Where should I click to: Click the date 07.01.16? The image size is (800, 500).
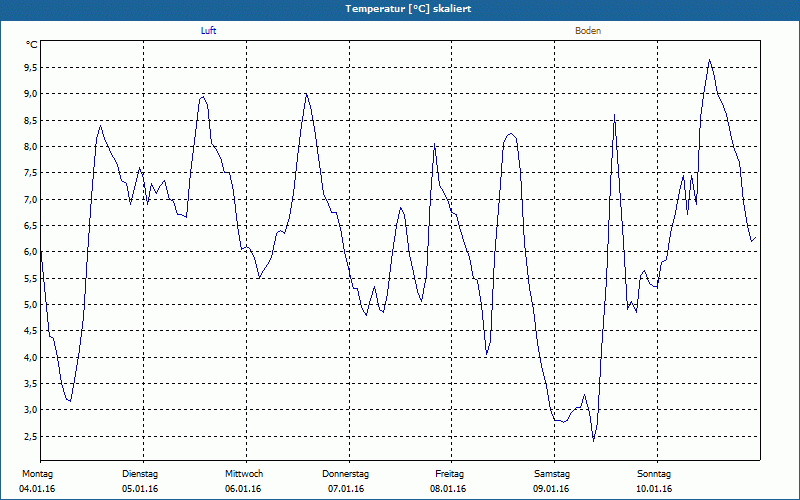click(346, 489)
